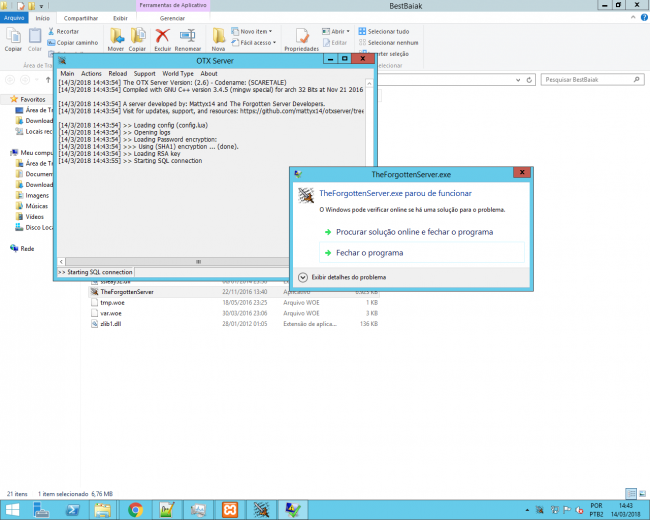Click Procurar solução online e fechar o programa
The height and width of the screenshot is (520, 650).
click(x=415, y=232)
